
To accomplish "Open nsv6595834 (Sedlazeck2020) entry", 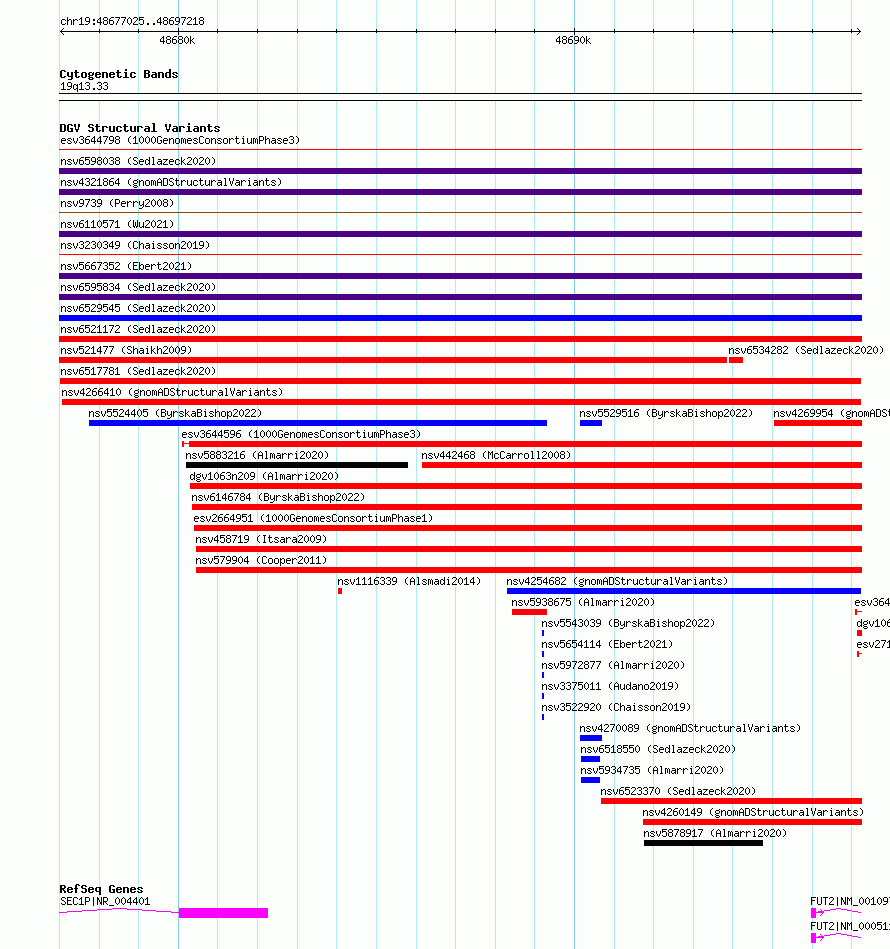I will point(138,287).
